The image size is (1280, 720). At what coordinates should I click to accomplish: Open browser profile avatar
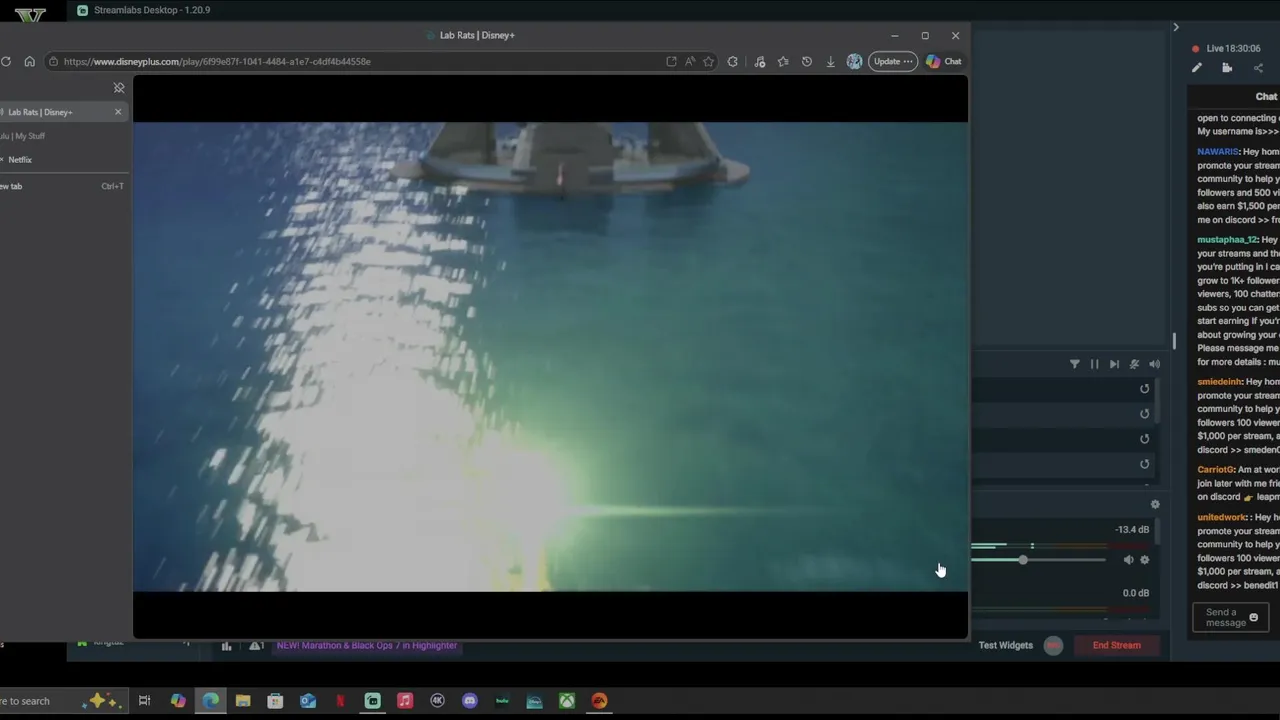click(854, 61)
